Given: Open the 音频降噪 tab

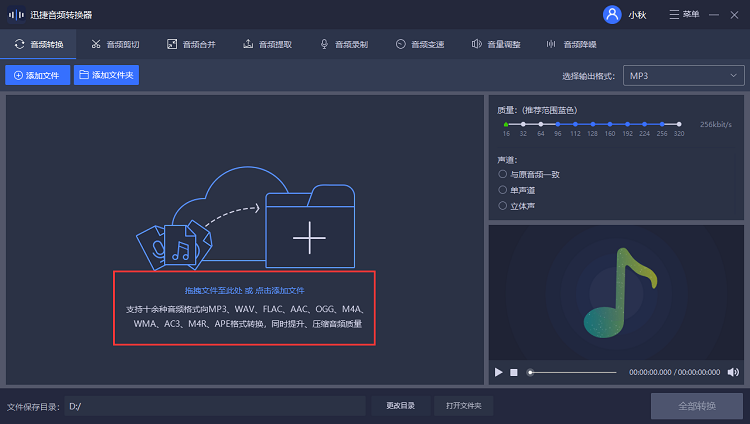Looking at the screenshot, I should point(572,45).
